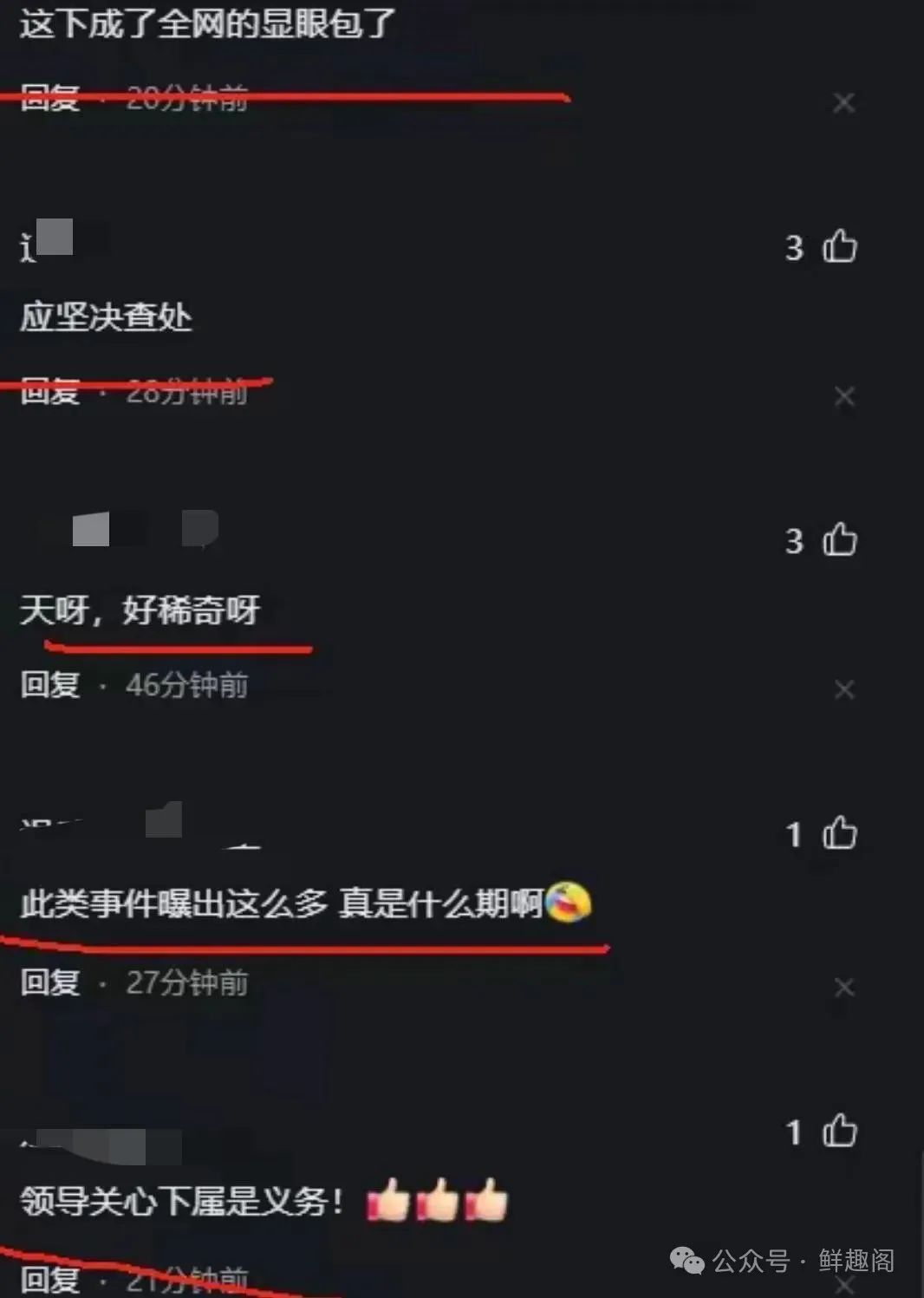Image resolution: width=924 pixels, height=1298 pixels.
Task: Reply to the "应坚决查处" comment
Action: coord(50,392)
